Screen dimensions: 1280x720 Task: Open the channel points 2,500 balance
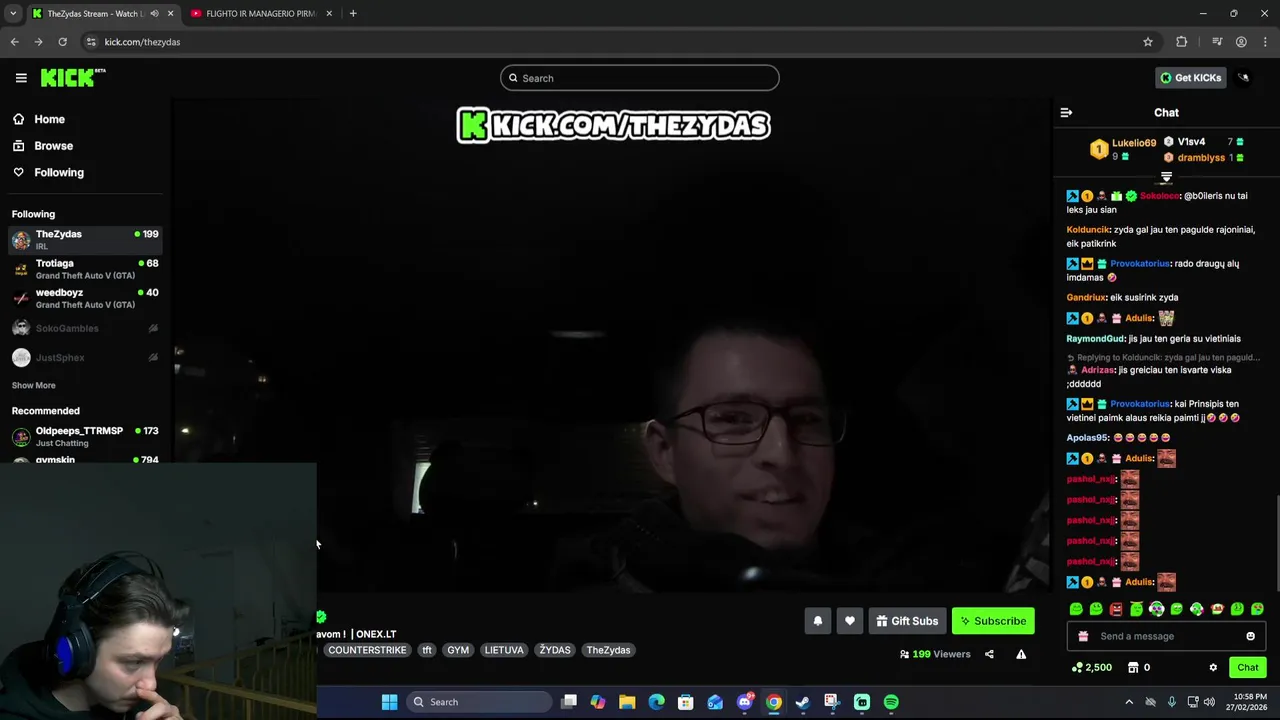tap(1091, 667)
